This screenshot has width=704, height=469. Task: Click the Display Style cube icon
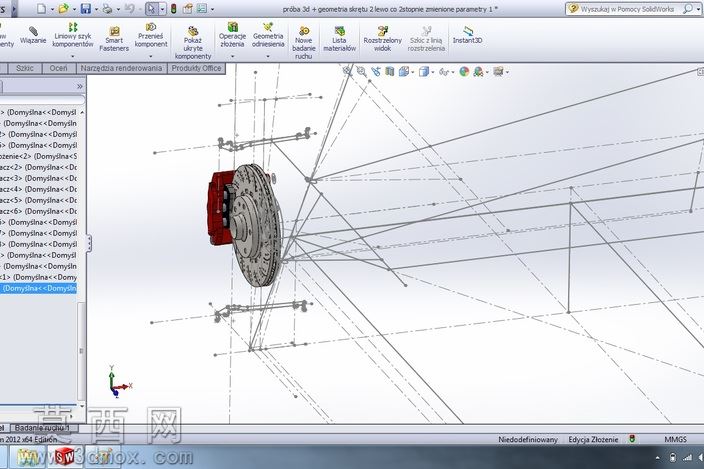pos(423,71)
